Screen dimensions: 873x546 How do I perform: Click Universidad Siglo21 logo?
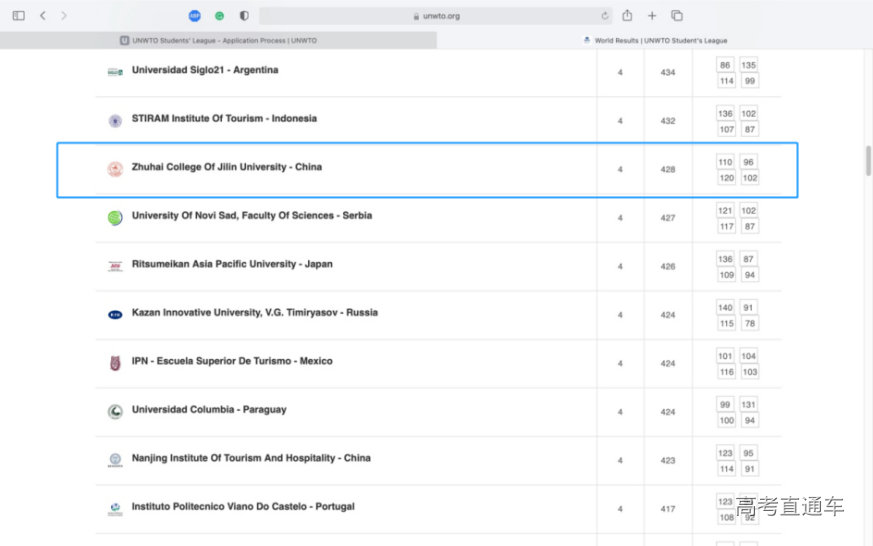115,71
